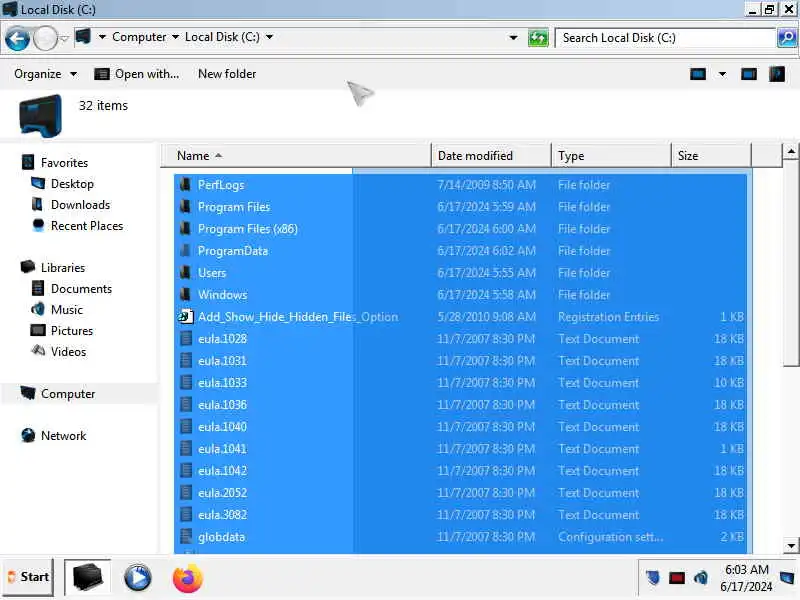Focus the Search Local Disk (C:) field

coord(665,38)
